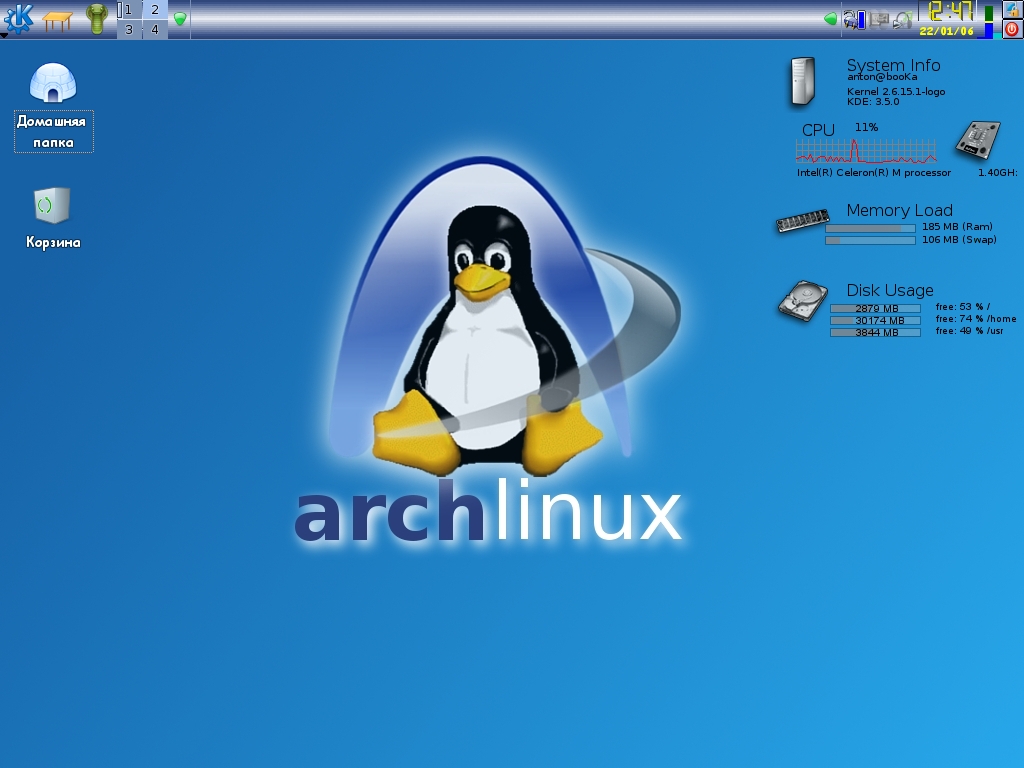The image size is (1024, 768).
Task: Click the free: 74 % /home text
Action: pos(976,319)
